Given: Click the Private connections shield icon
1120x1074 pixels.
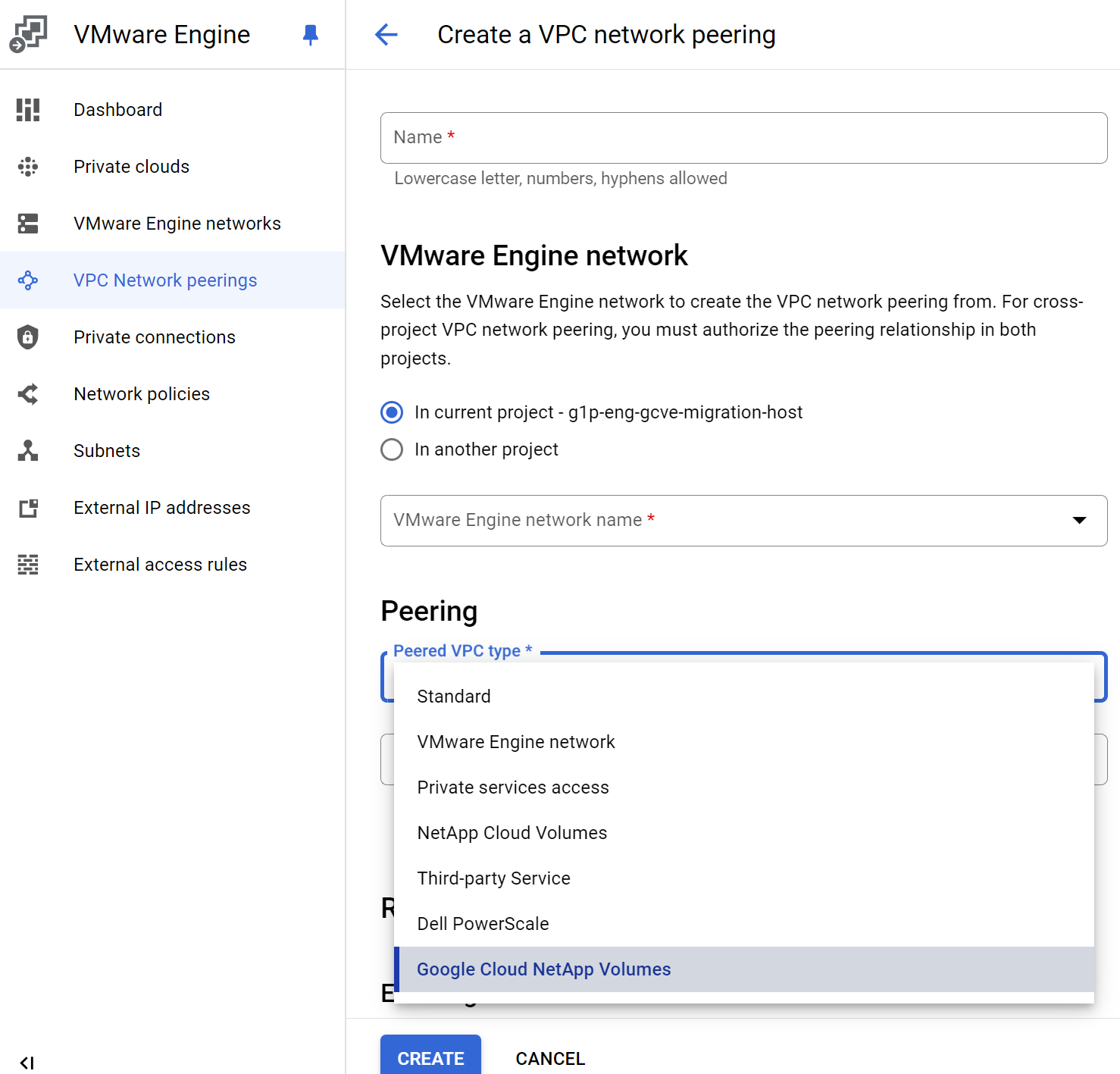Looking at the screenshot, I should 28,337.
